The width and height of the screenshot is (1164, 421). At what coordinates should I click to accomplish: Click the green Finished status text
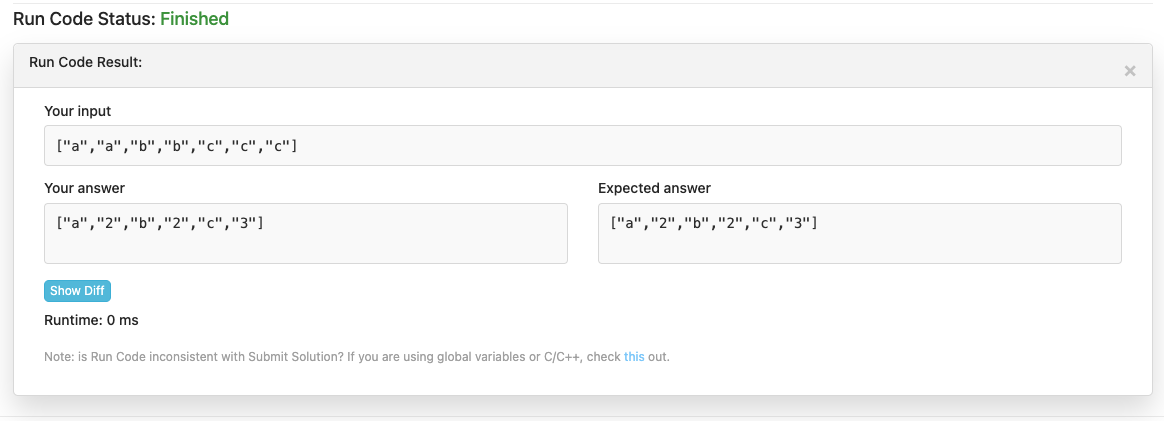(x=194, y=19)
